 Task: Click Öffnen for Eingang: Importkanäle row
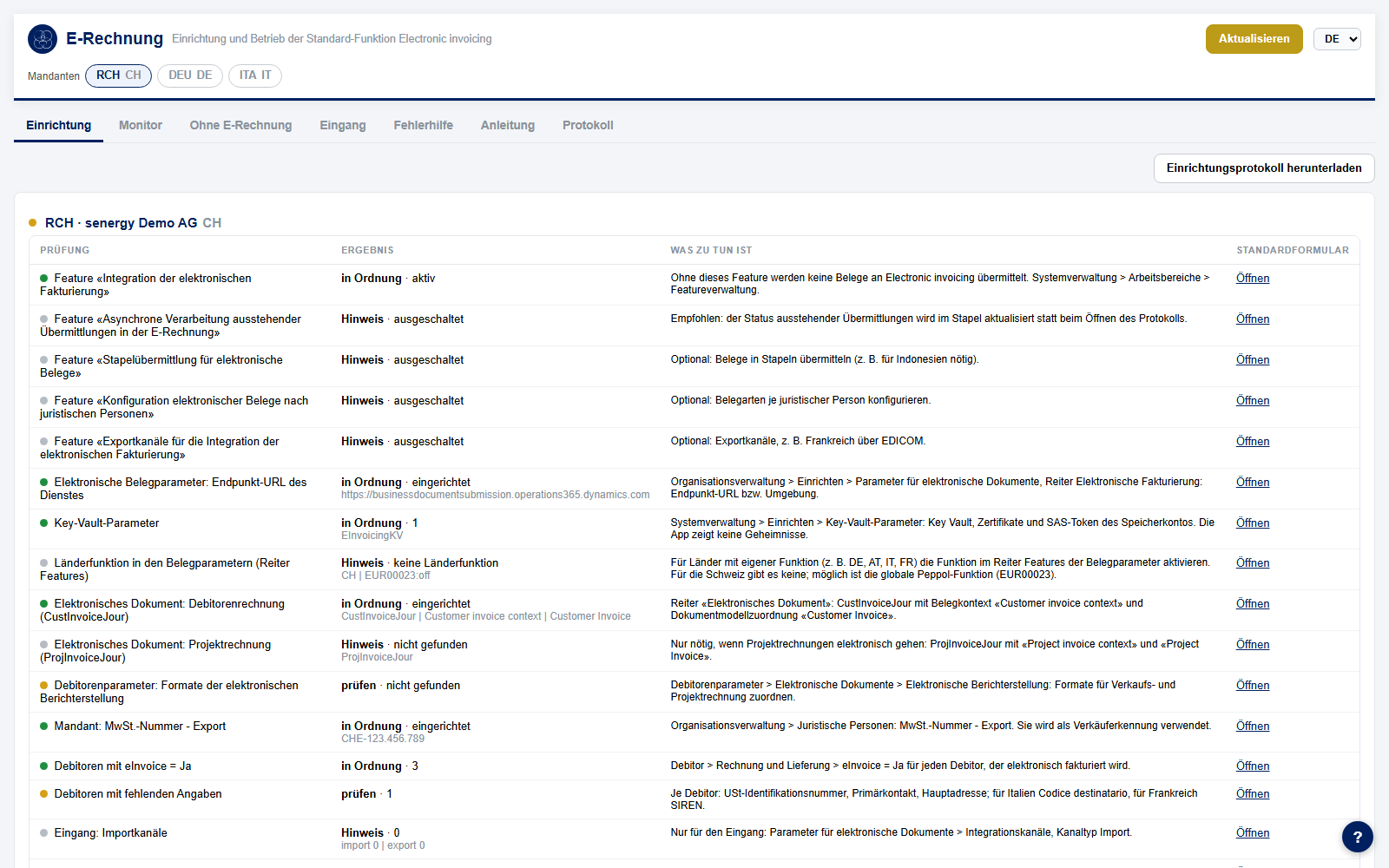coord(1253,833)
